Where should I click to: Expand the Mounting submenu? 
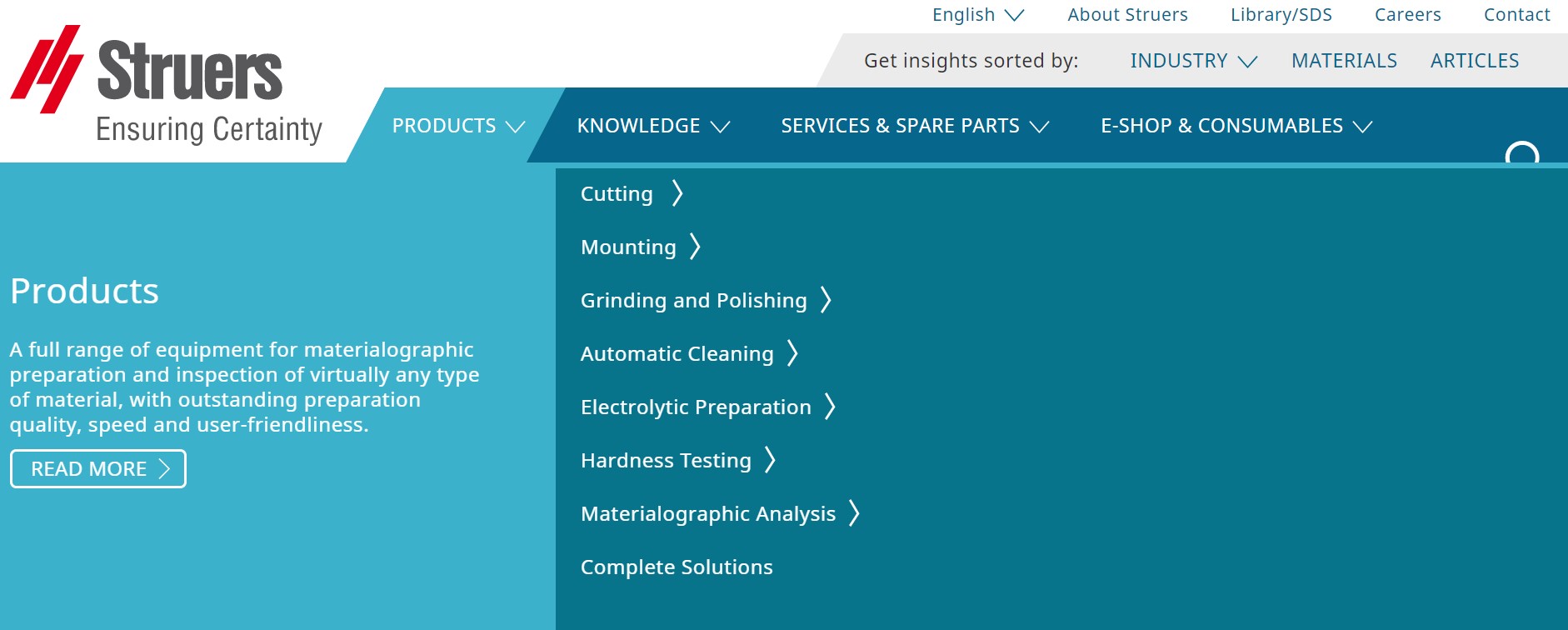(641, 247)
